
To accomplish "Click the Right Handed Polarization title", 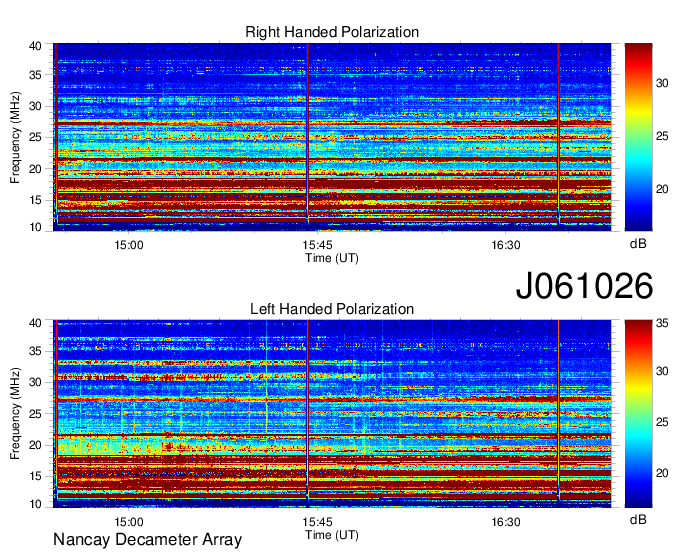I will tap(332, 32).
